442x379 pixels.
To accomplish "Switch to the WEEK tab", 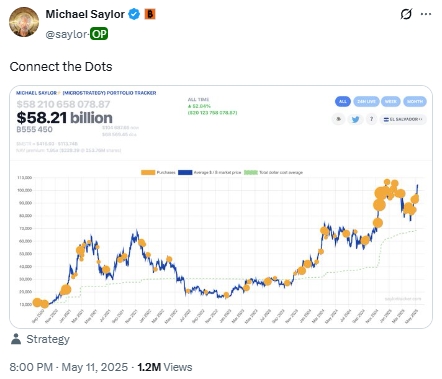I will (391, 101).
